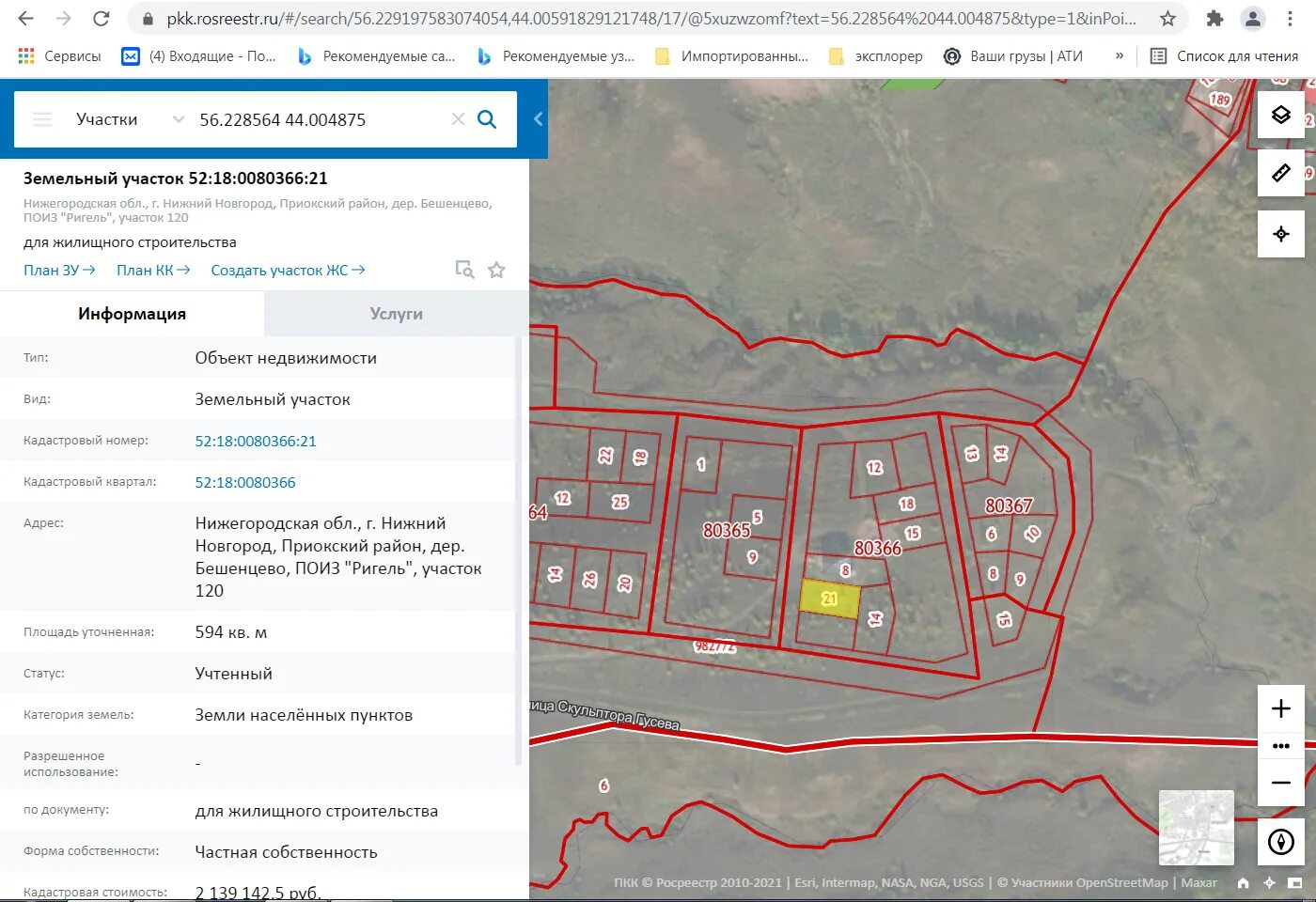
Task: Clear the search field with the X
Action: coord(458,119)
